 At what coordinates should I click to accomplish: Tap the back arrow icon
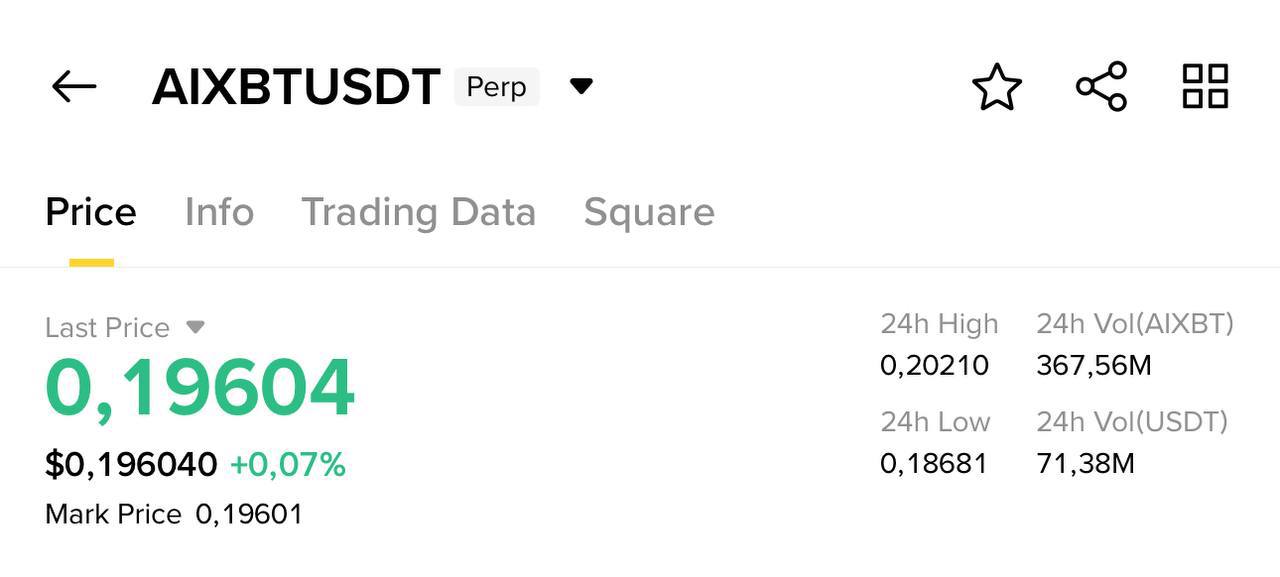coord(74,87)
